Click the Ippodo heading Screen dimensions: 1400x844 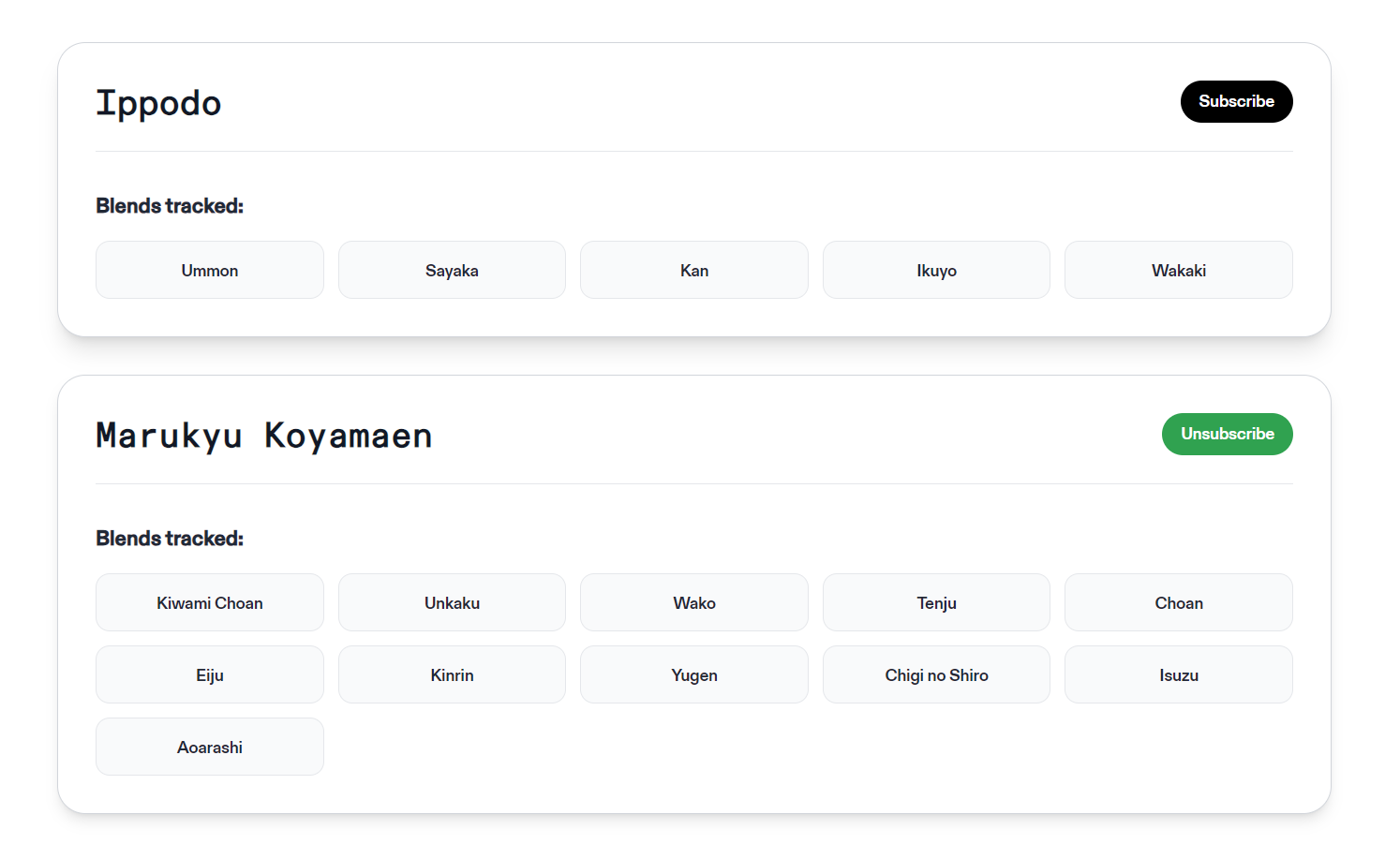[x=158, y=103]
